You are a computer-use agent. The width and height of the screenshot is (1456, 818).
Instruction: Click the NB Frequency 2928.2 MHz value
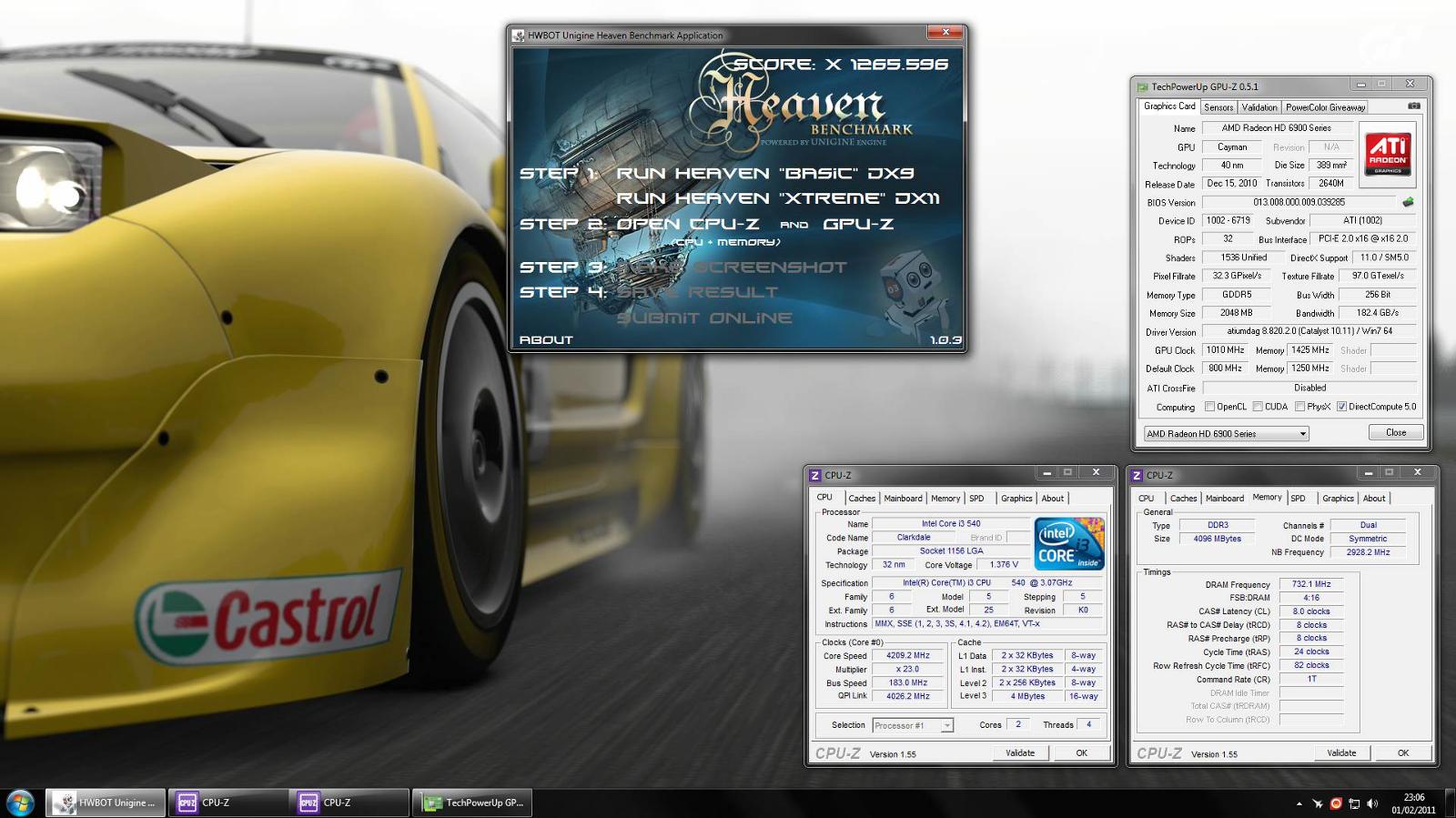pyautogui.click(x=1368, y=552)
